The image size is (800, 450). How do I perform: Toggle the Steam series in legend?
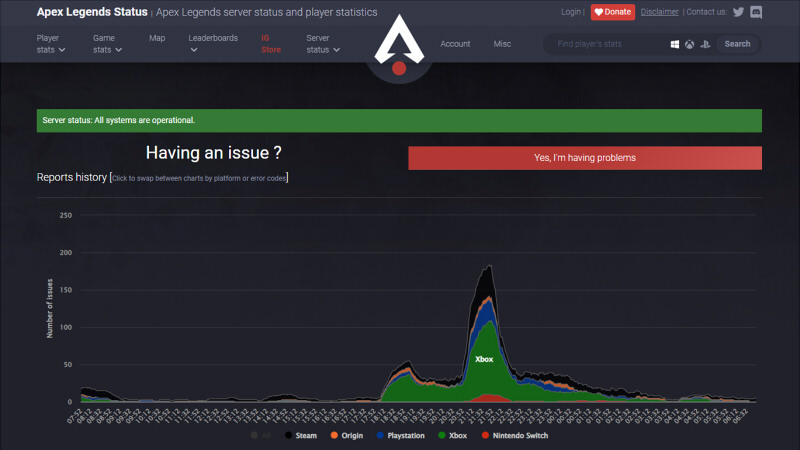[x=301, y=435]
